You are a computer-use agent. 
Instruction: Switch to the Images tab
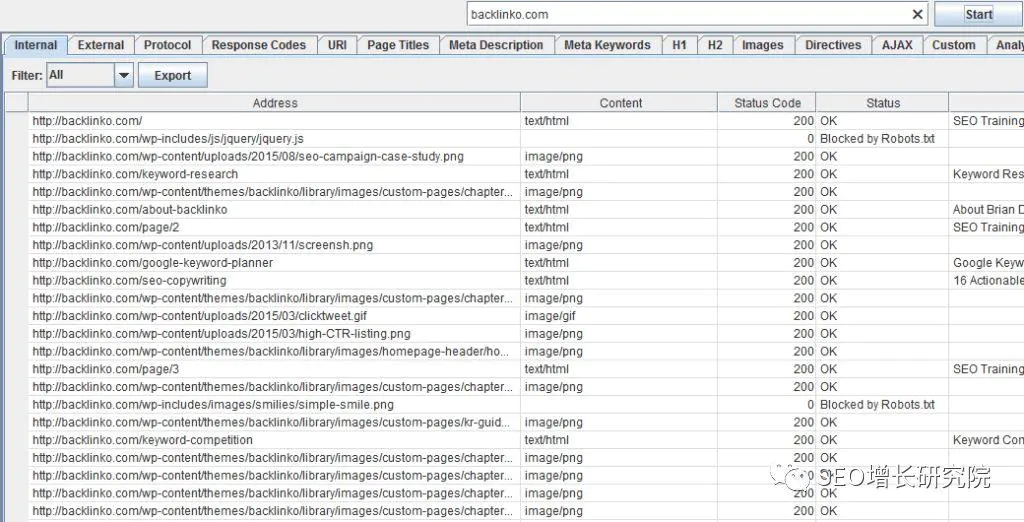point(763,45)
